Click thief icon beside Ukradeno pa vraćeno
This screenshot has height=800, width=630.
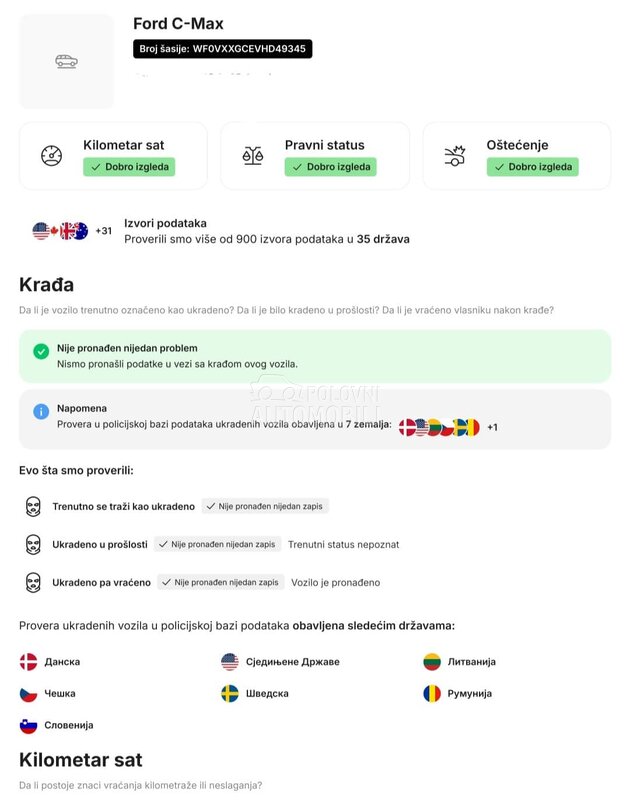[x=33, y=582]
